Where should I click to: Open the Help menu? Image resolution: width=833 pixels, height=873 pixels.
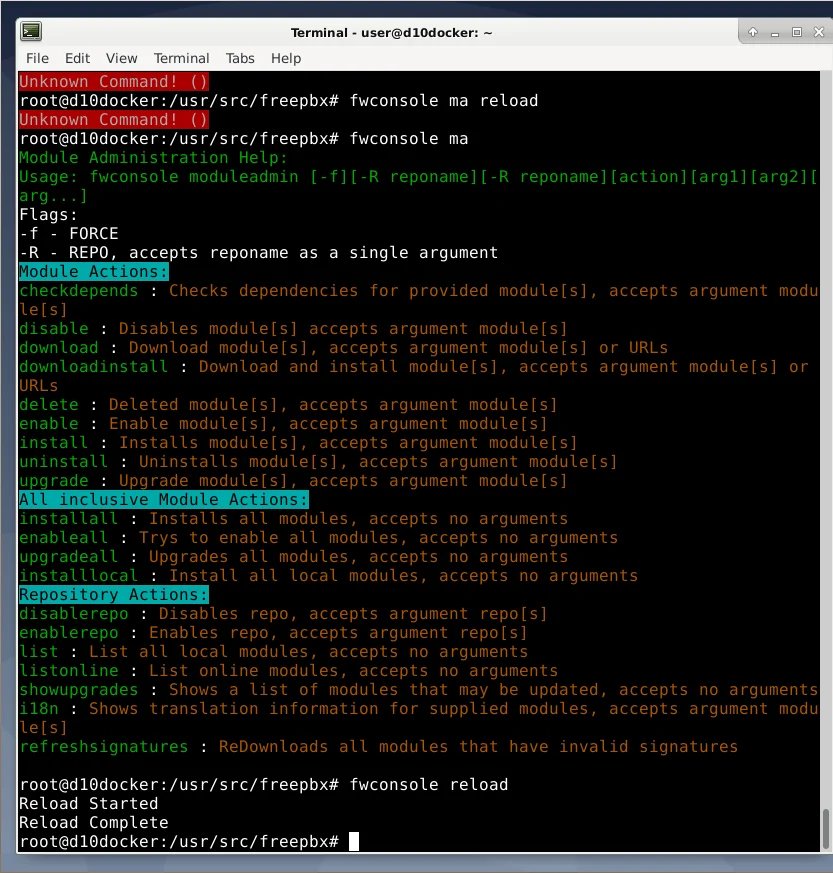pyautogui.click(x=286, y=58)
